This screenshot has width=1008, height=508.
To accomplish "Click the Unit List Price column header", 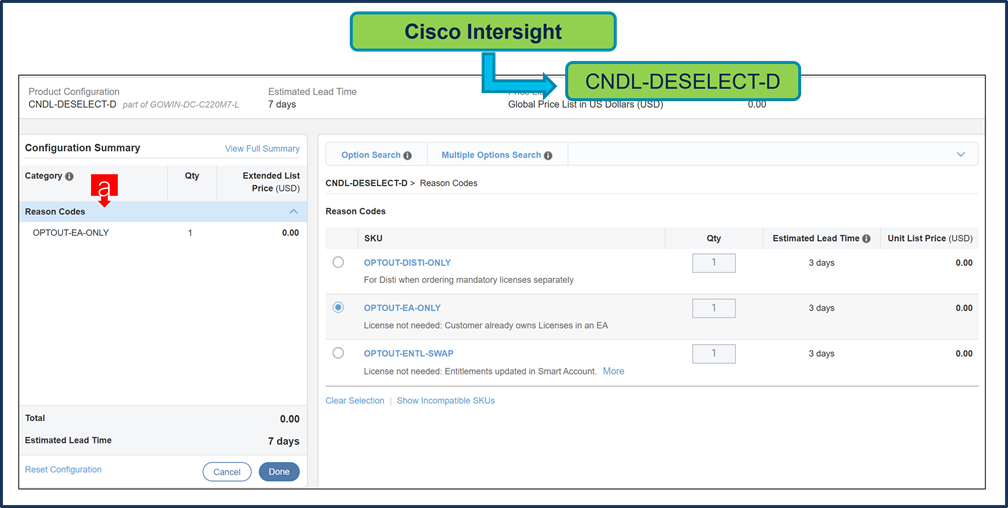I will click(x=929, y=239).
